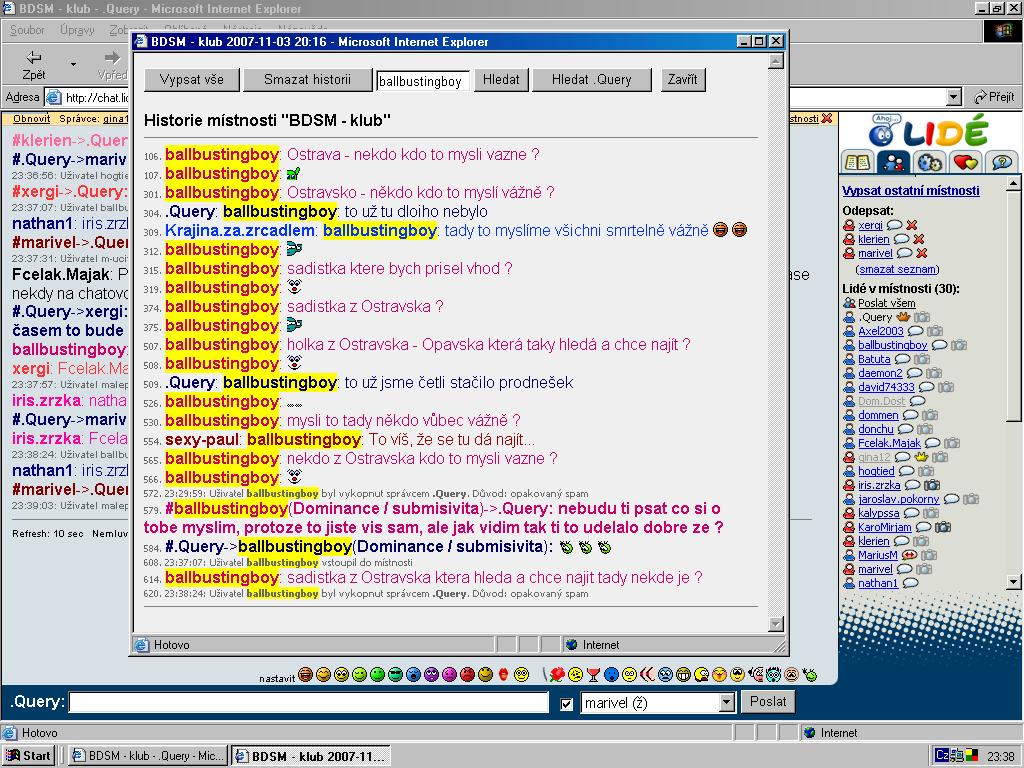Insert the laughing orange emoticon after nastavit

[x=305, y=675]
